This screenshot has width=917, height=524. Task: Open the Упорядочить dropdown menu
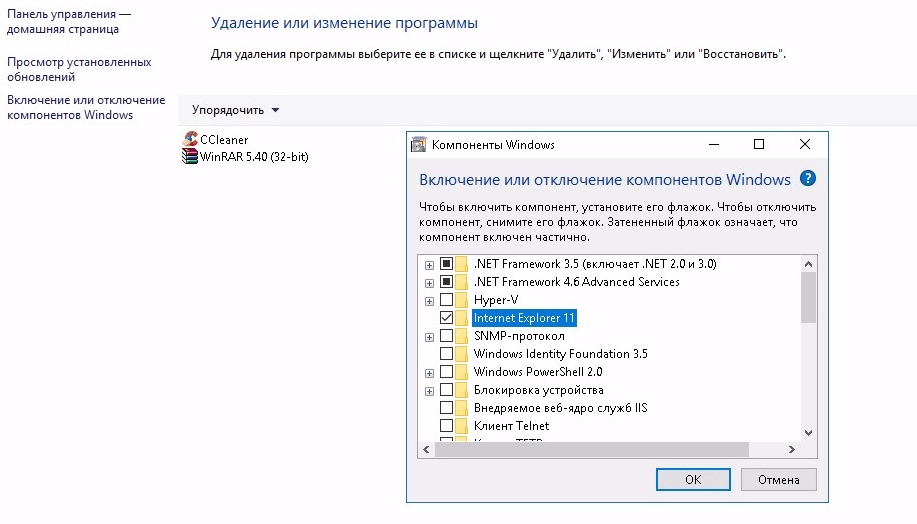[x=236, y=110]
